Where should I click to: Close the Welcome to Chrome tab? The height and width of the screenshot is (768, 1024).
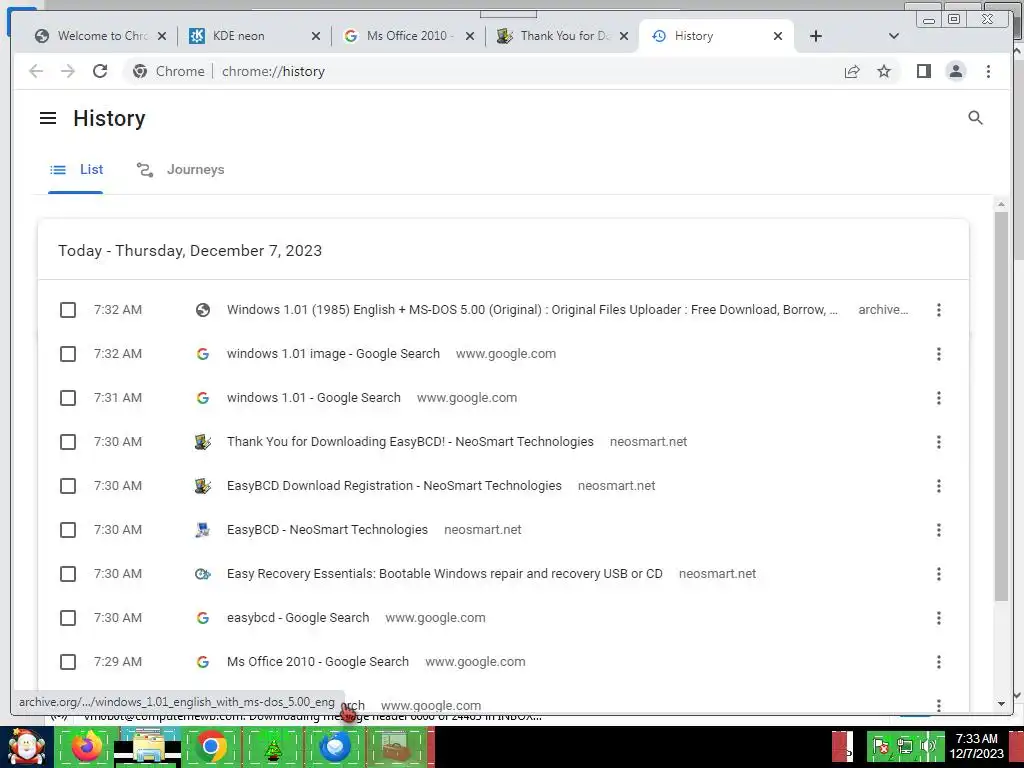[x=162, y=36]
